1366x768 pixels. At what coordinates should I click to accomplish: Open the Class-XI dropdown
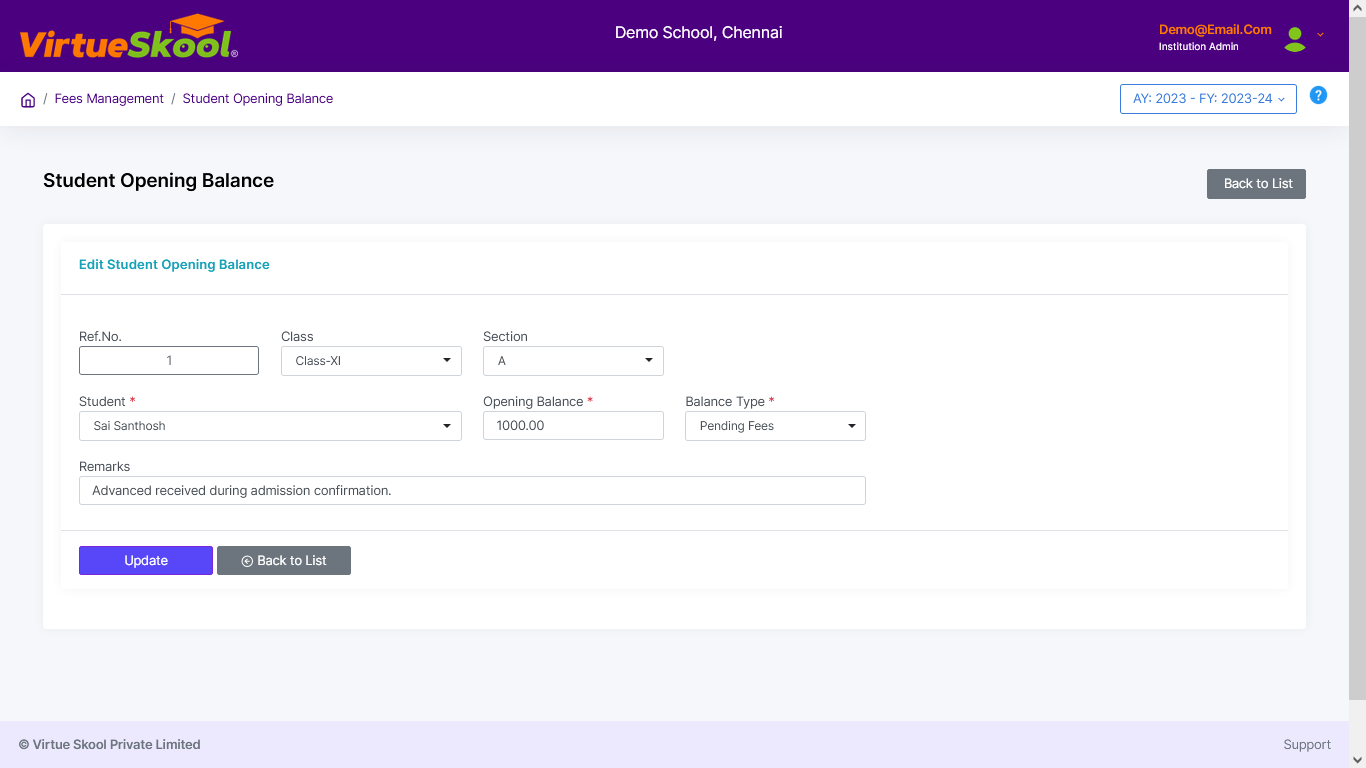coord(371,361)
